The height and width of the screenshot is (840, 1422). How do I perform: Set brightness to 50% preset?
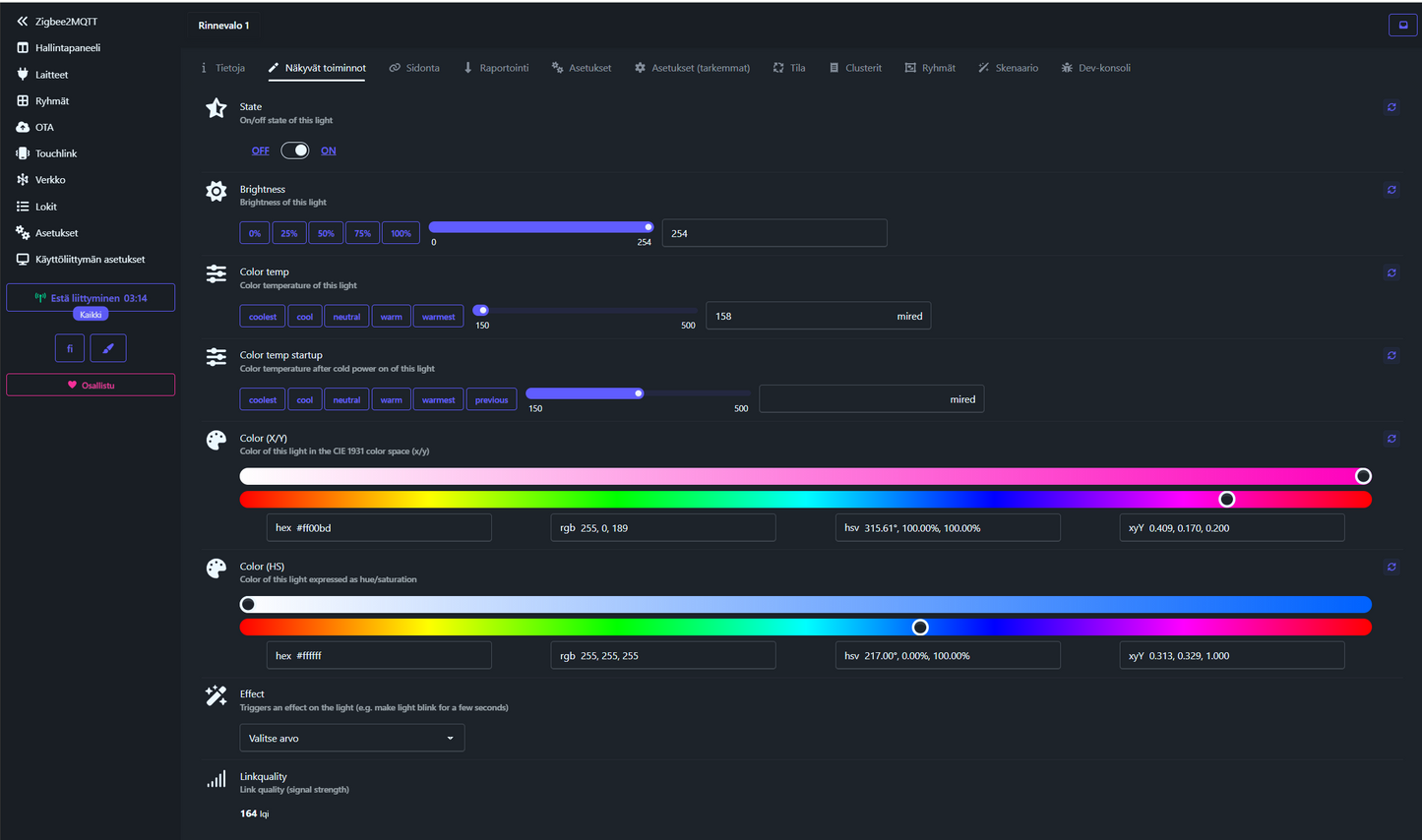(x=326, y=233)
